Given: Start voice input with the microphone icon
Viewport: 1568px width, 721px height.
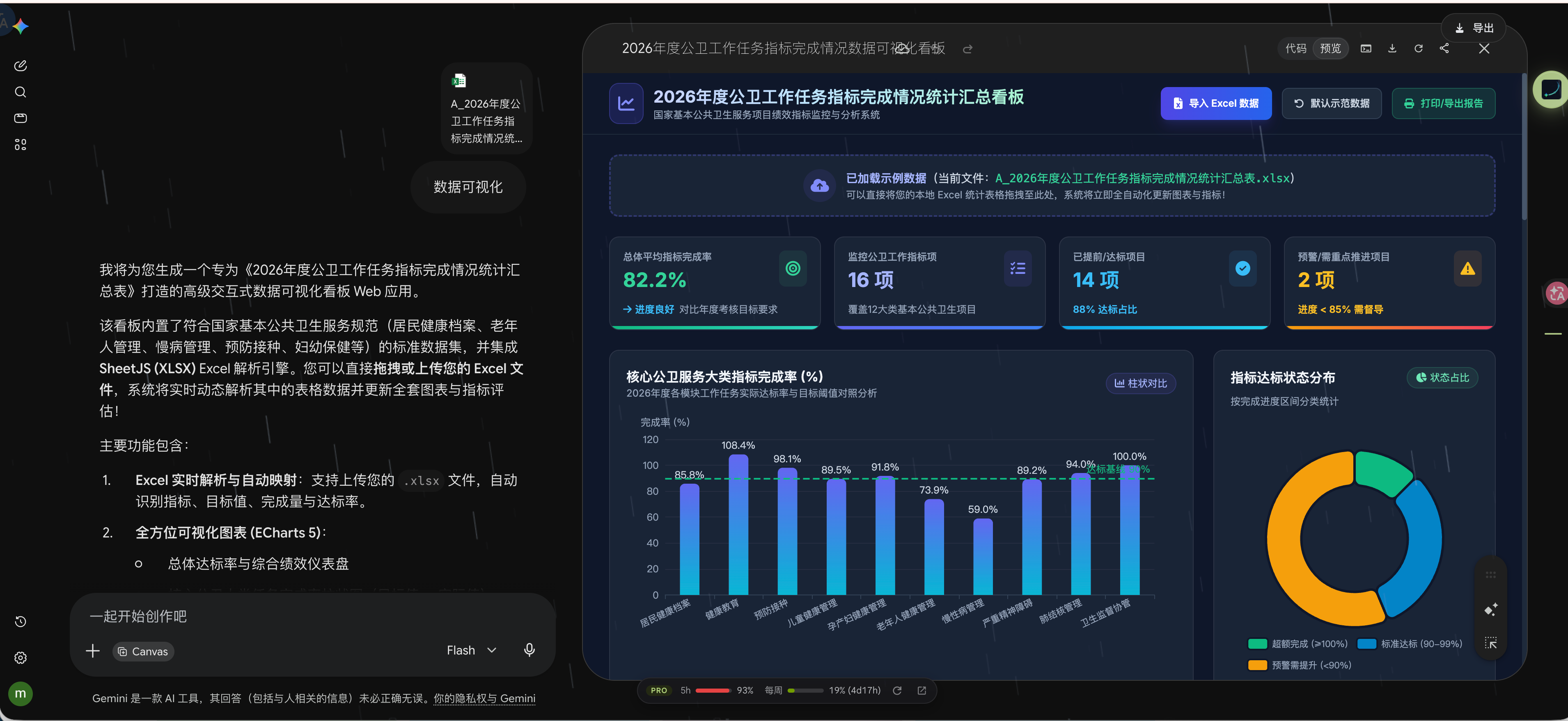Looking at the screenshot, I should coord(530,650).
